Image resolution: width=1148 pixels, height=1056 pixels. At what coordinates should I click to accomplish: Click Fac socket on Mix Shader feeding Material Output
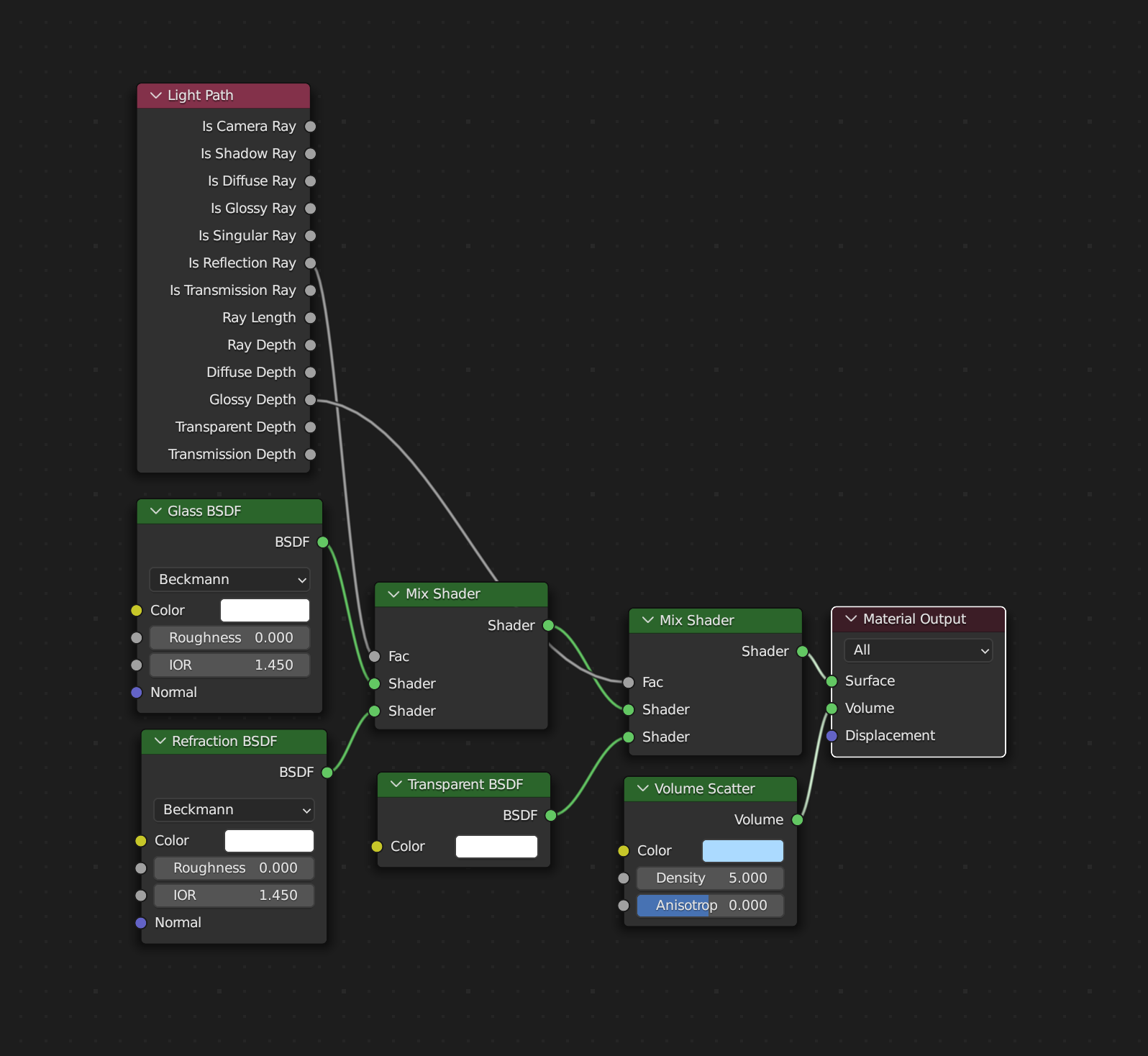click(629, 682)
